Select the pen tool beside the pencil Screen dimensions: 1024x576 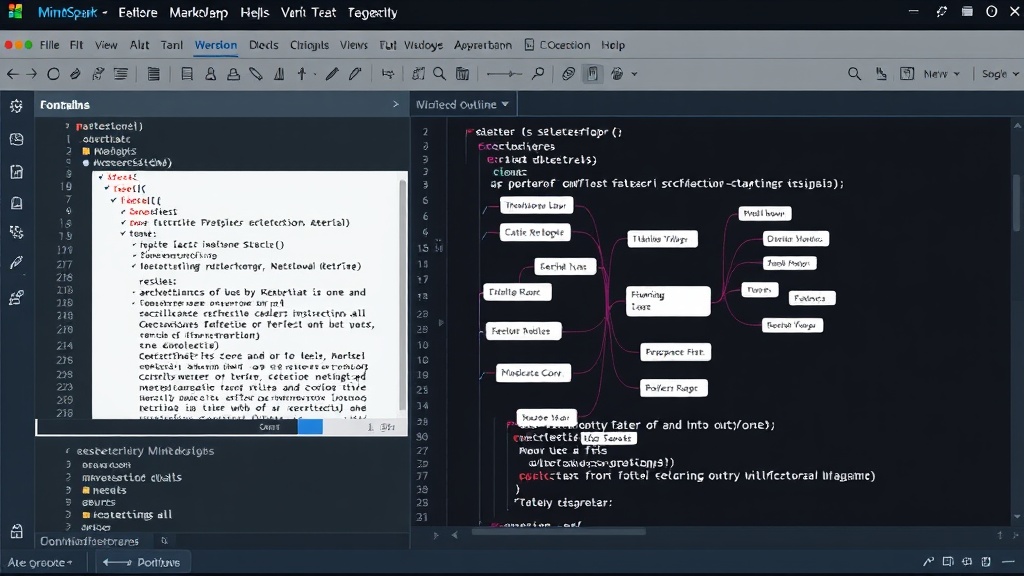(355, 74)
